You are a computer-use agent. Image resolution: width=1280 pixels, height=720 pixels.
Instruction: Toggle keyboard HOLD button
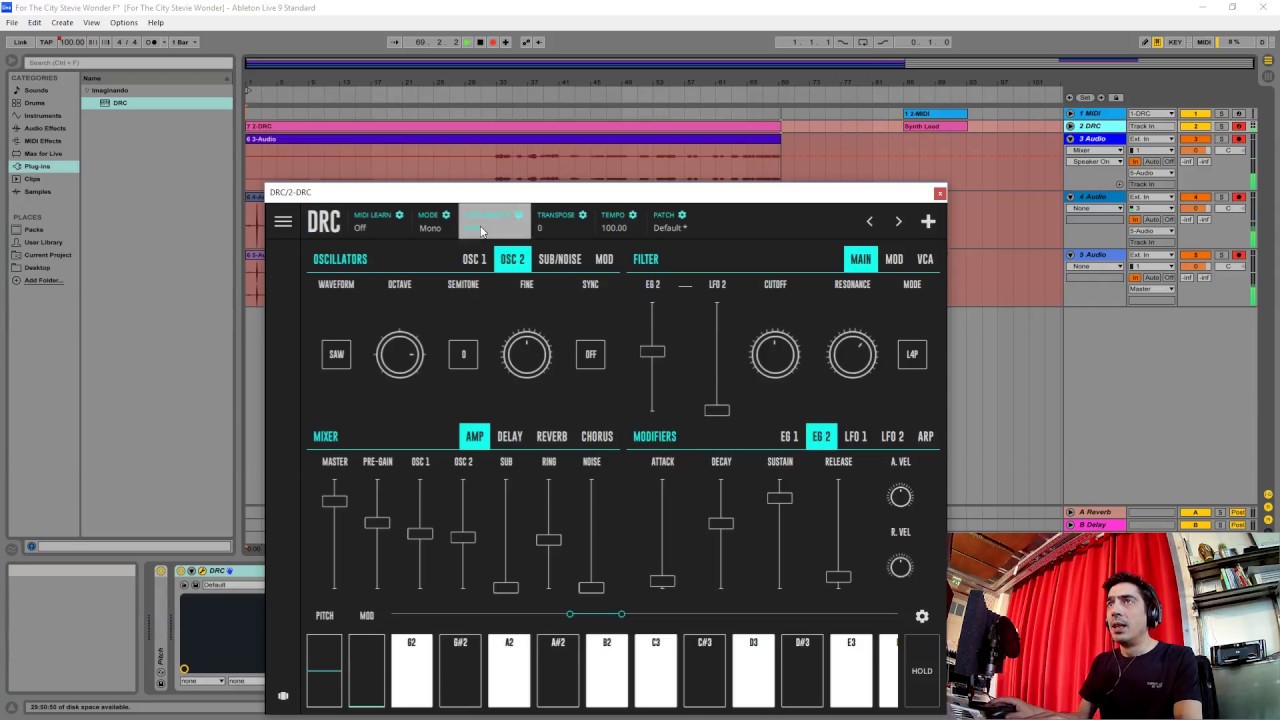[x=922, y=671]
